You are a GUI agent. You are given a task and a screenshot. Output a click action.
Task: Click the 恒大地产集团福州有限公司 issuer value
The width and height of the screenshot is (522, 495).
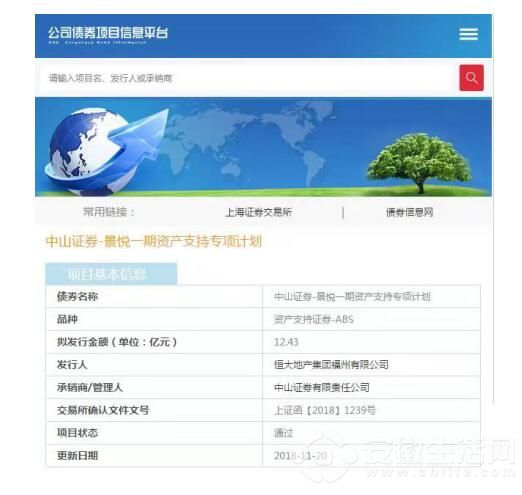tap(331, 365)
